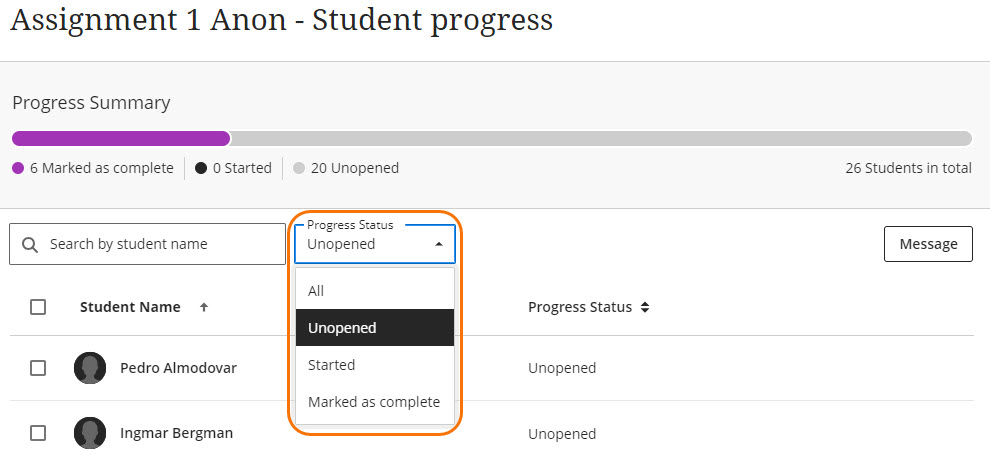Image resolution: width=990 pixels, height=461 pixels.
Task: Click the purple Marked as complete legend dot
Action: [x=18, y=168]
